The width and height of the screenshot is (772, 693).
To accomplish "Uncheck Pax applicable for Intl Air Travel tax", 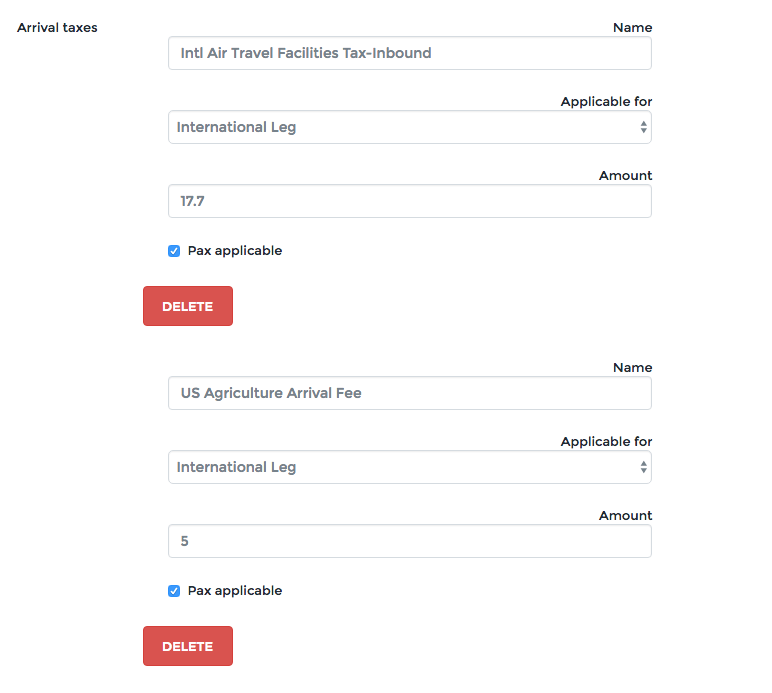I will point(174,251).
